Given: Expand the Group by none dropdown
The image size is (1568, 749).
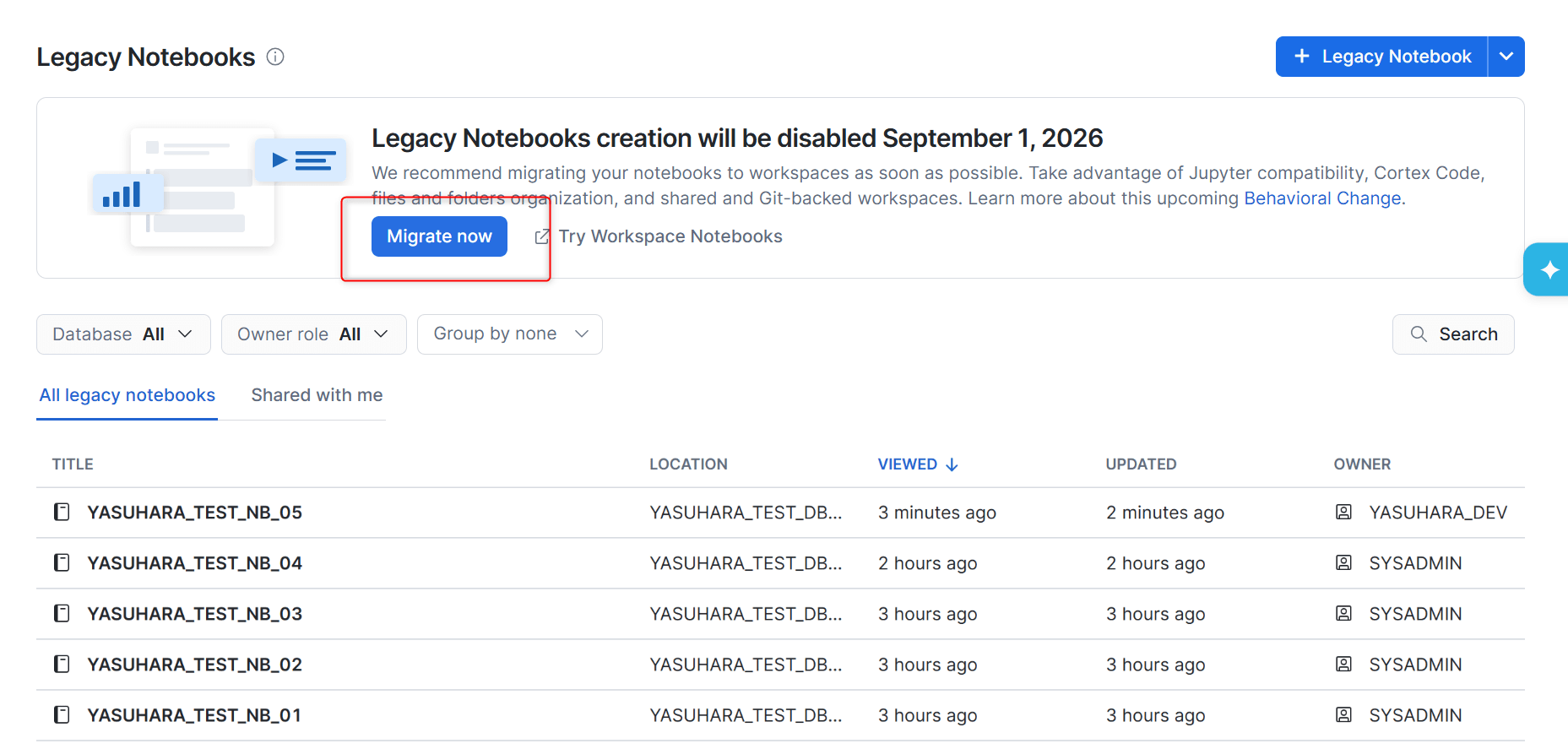Looking at the screenshot, I should tap(510, 334).
